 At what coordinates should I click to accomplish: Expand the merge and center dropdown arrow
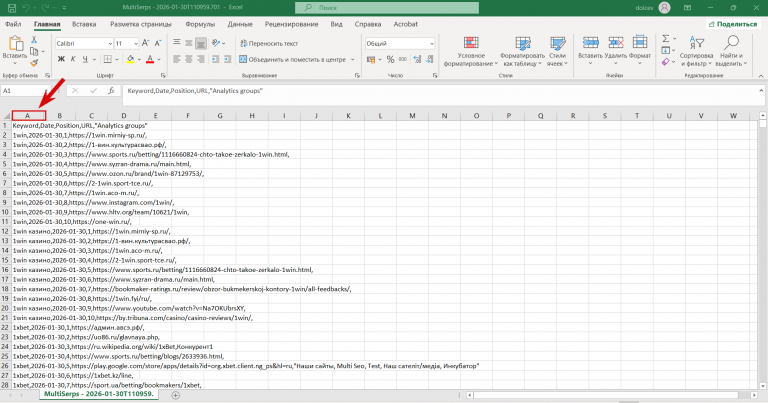click(x=353, y=59)
